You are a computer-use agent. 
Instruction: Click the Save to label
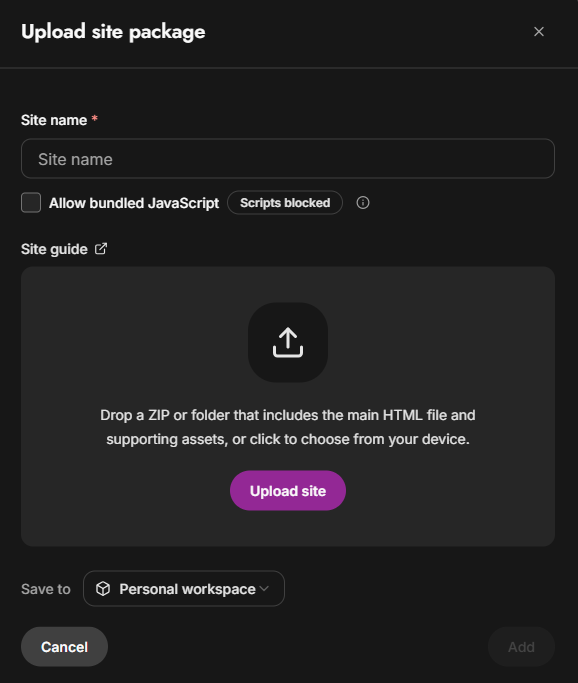46,589
